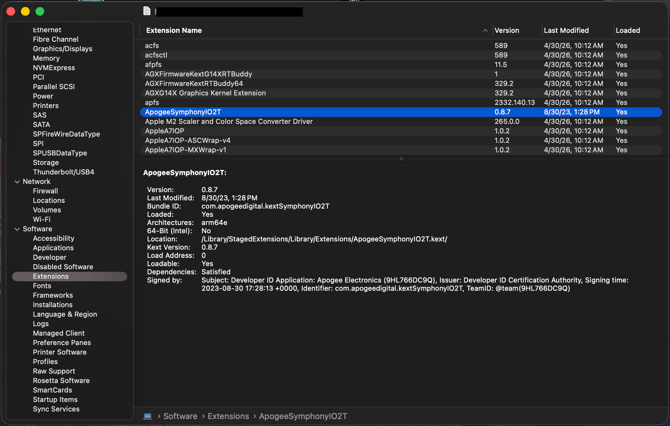Click Software in the path bar
The width and height of the screenshot is (670, 426).
coord(180,416)
